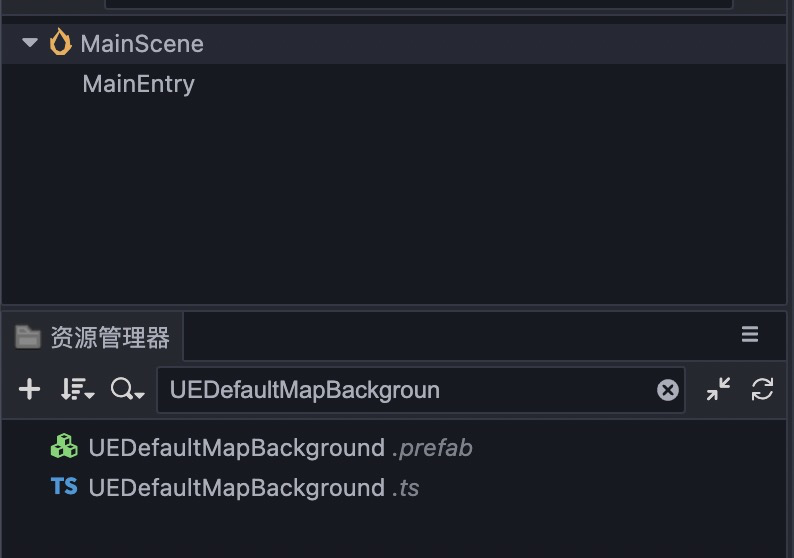Select the MainEntry node
This screenshot has height=558, width=794.
138,84
